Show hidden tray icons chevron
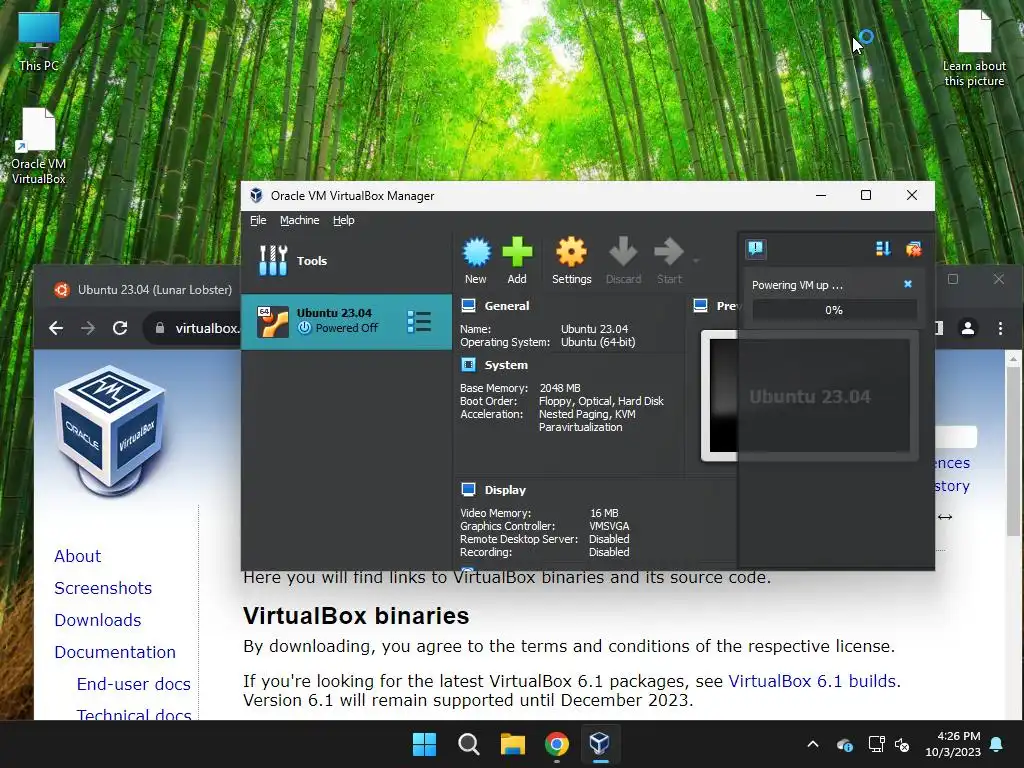This screenshot has height=768, width=1024. (812, 744)
